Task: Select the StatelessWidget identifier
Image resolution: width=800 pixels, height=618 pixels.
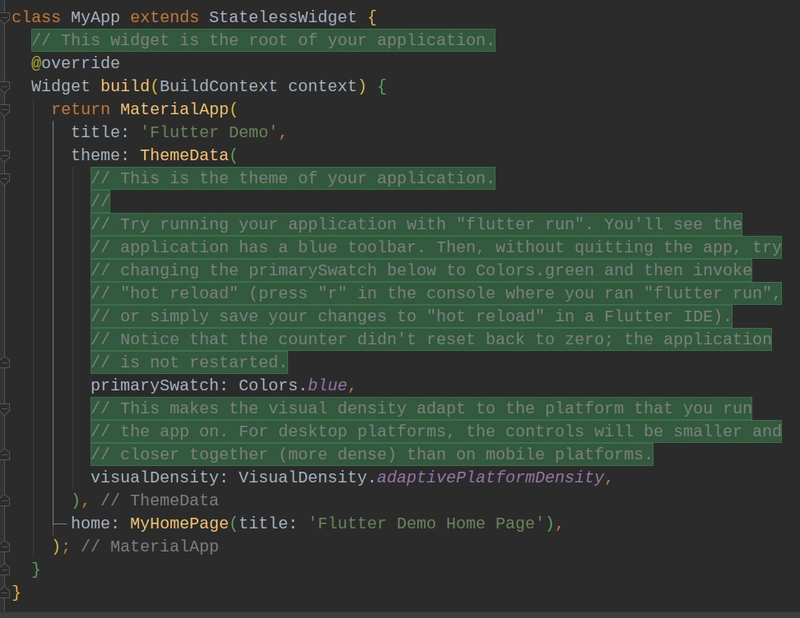Action: [x=283, y=17]
